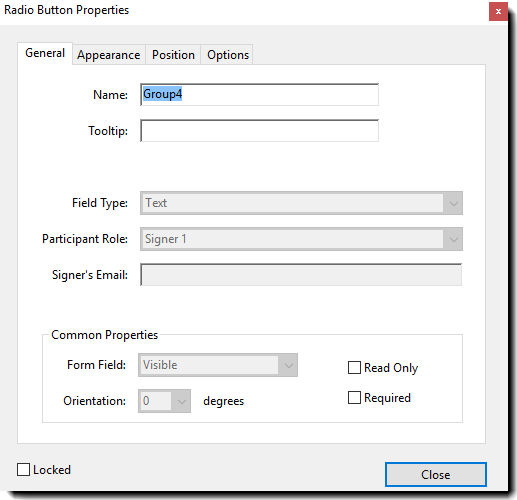This screenshot has height=500, width=517.
Task: Open the Participant Role Signer 1 dropdown
Action: coord(301,239)
